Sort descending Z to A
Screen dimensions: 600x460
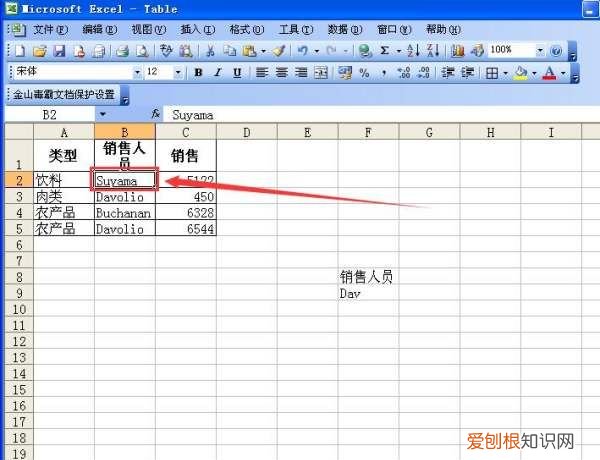(x=433, y=51)
